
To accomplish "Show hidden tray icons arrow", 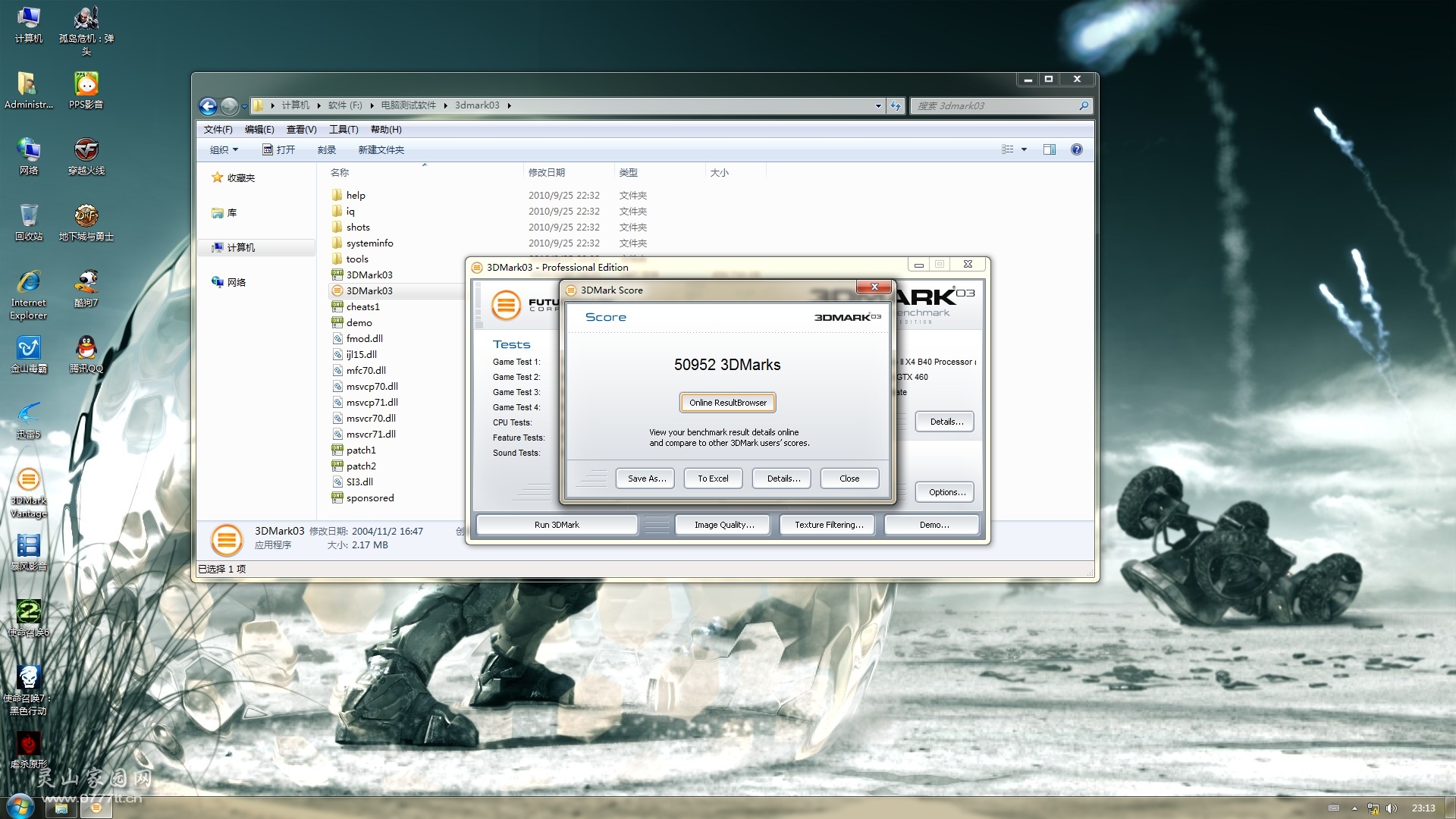I will click(1354, 808).
